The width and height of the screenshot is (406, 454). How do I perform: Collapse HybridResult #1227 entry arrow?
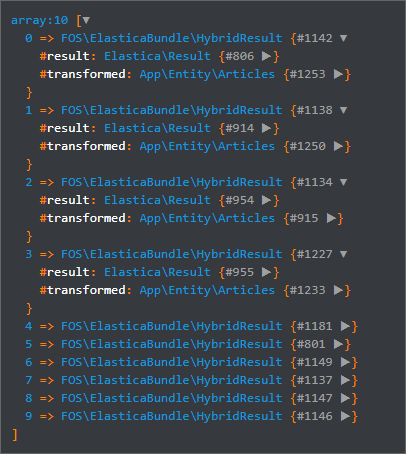pos(343,255)
